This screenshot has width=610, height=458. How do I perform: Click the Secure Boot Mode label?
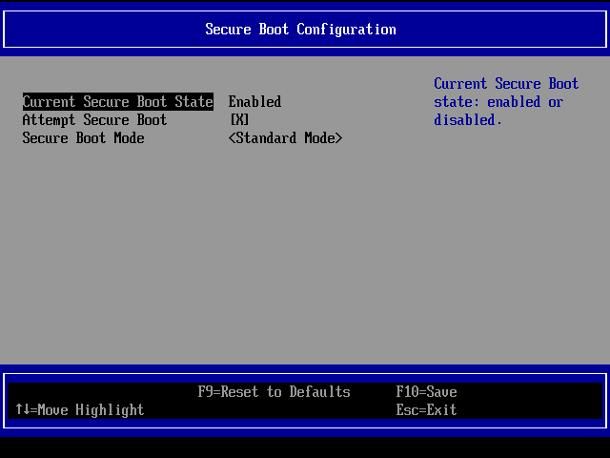(x=83, y=138)
